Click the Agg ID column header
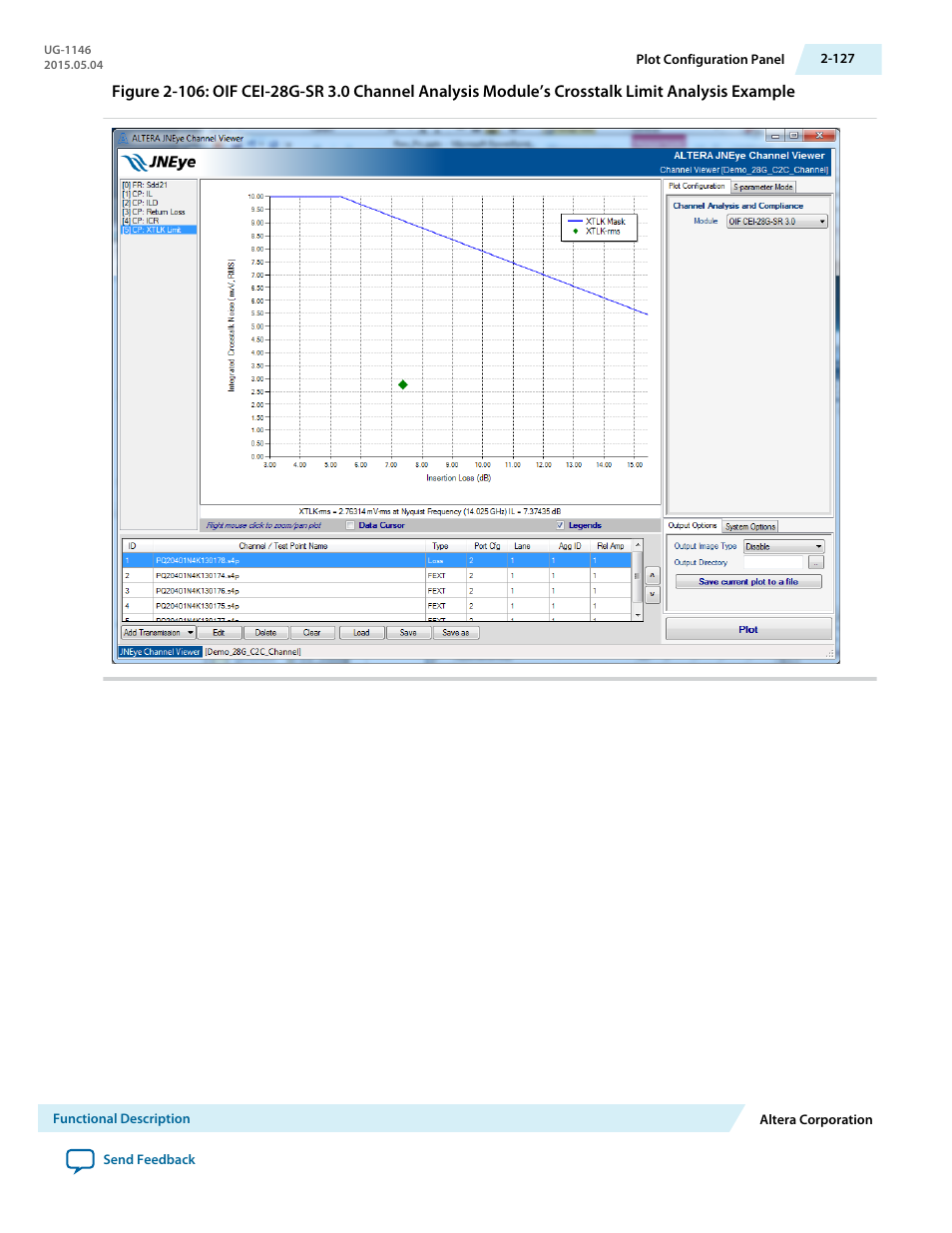Image resolution: width=952 pixels, height=1233 pixels. (570, 546)
